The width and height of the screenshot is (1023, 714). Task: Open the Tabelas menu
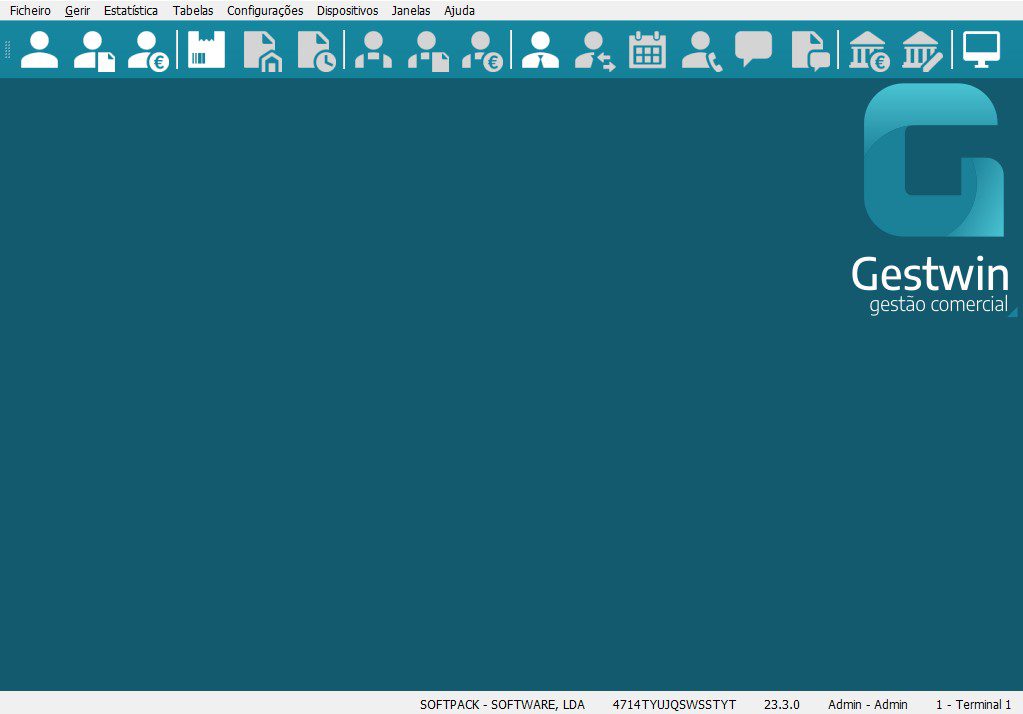point(192,10)
